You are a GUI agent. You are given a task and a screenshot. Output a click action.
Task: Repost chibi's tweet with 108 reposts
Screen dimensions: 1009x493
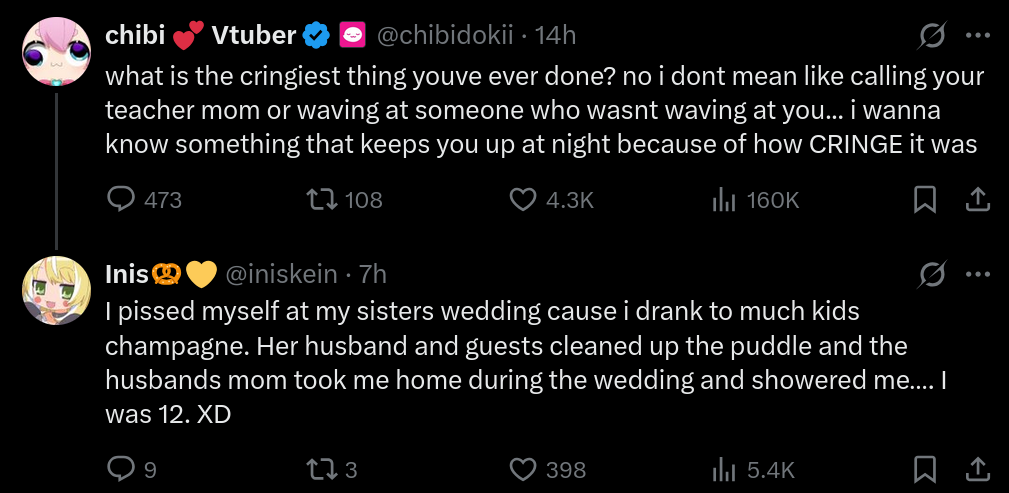pos(323,200)
